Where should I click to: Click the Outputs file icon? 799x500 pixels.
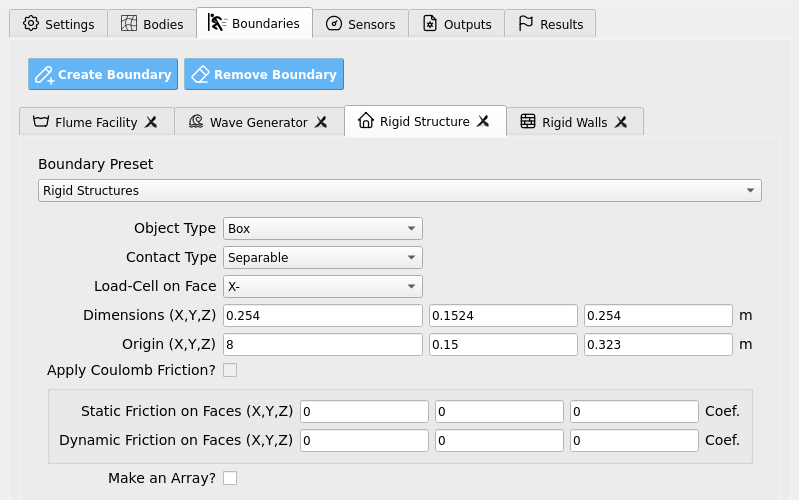pos(430,23)
